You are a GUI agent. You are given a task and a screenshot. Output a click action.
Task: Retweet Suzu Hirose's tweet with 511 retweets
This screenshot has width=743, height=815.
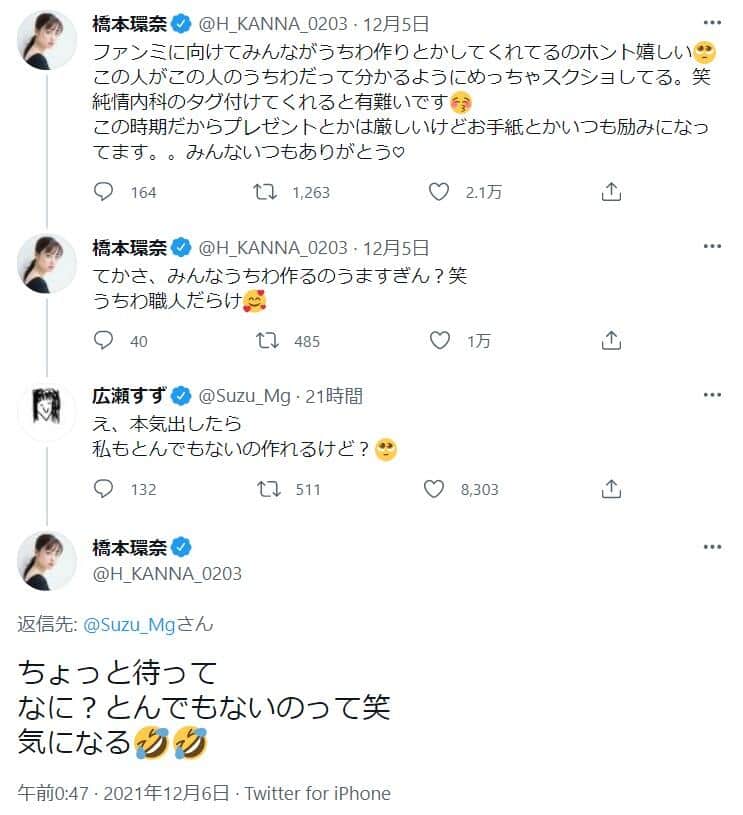(266, 488)
